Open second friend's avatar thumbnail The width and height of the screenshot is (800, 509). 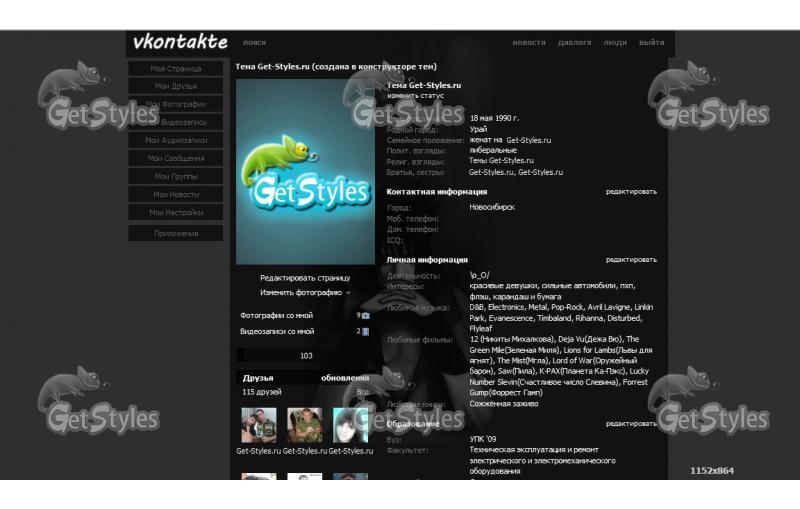304,425
